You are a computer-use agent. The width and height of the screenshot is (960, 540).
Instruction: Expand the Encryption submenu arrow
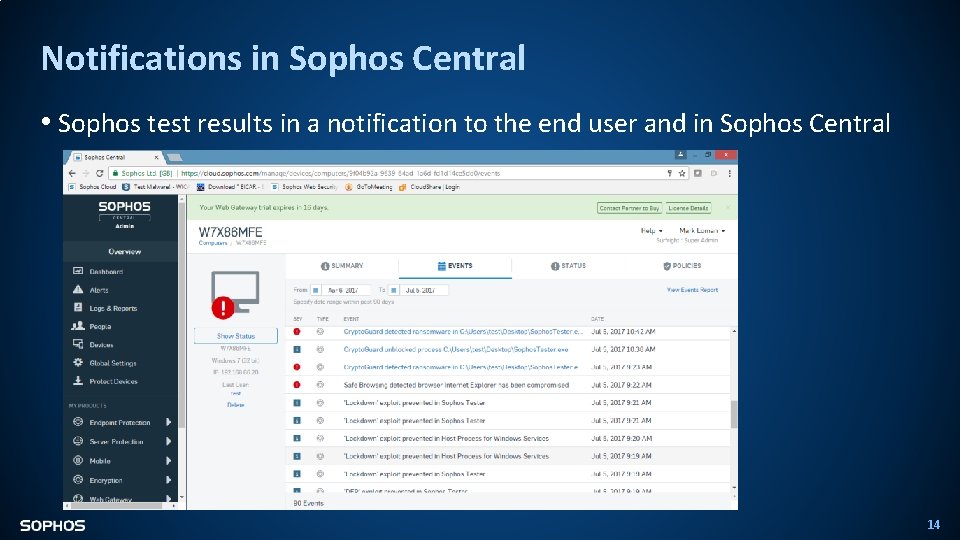point(168,480)
